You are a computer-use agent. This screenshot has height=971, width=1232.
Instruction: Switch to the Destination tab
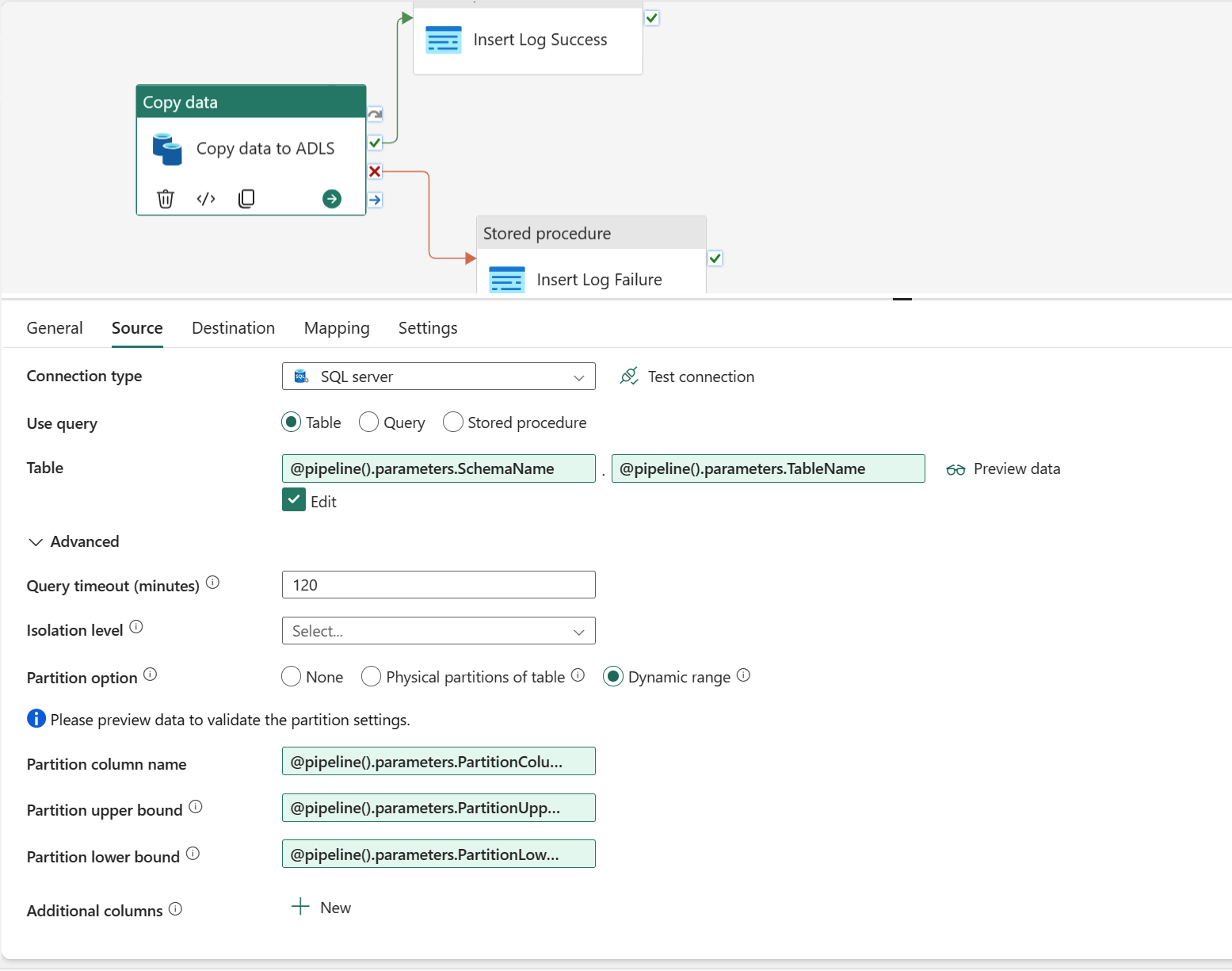[233, 327]
